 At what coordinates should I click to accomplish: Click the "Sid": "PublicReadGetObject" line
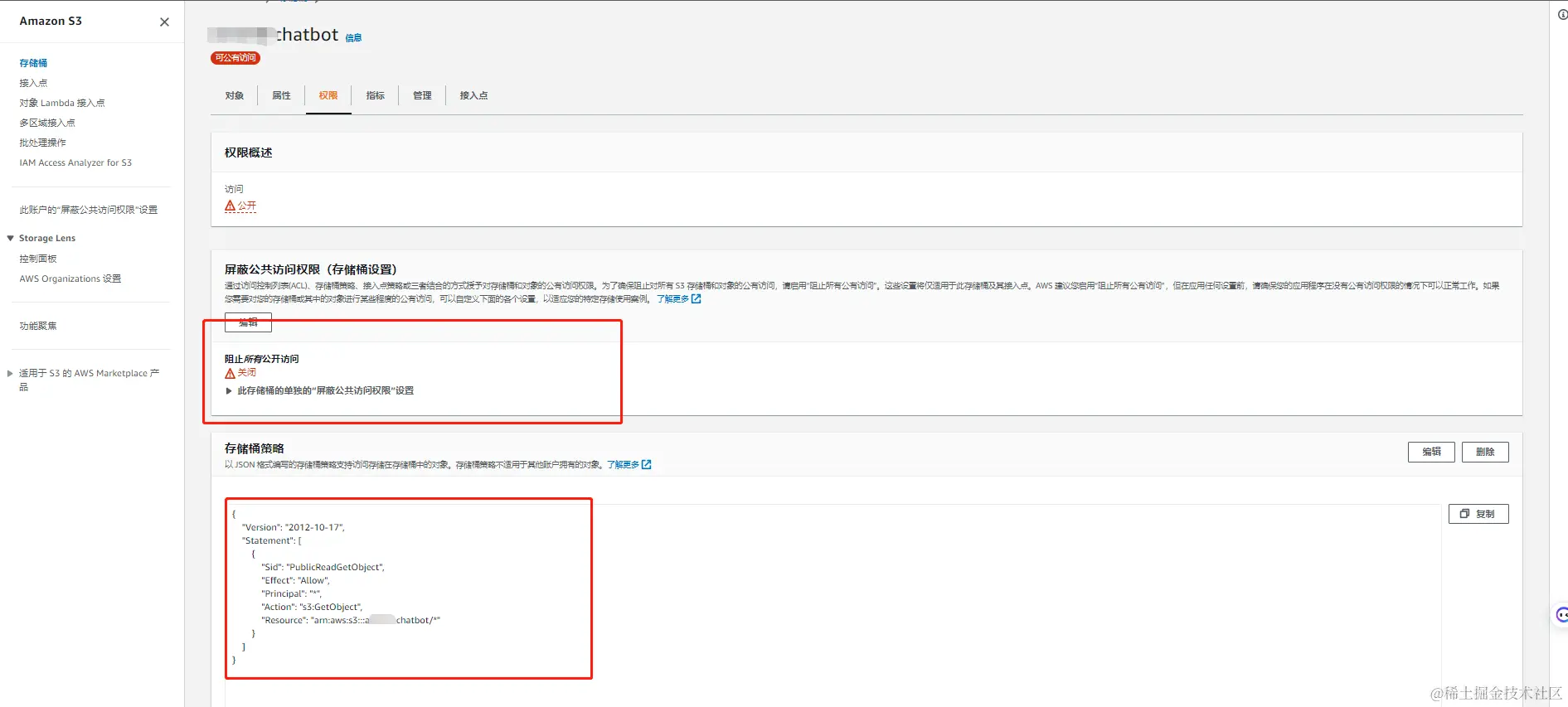323,567
